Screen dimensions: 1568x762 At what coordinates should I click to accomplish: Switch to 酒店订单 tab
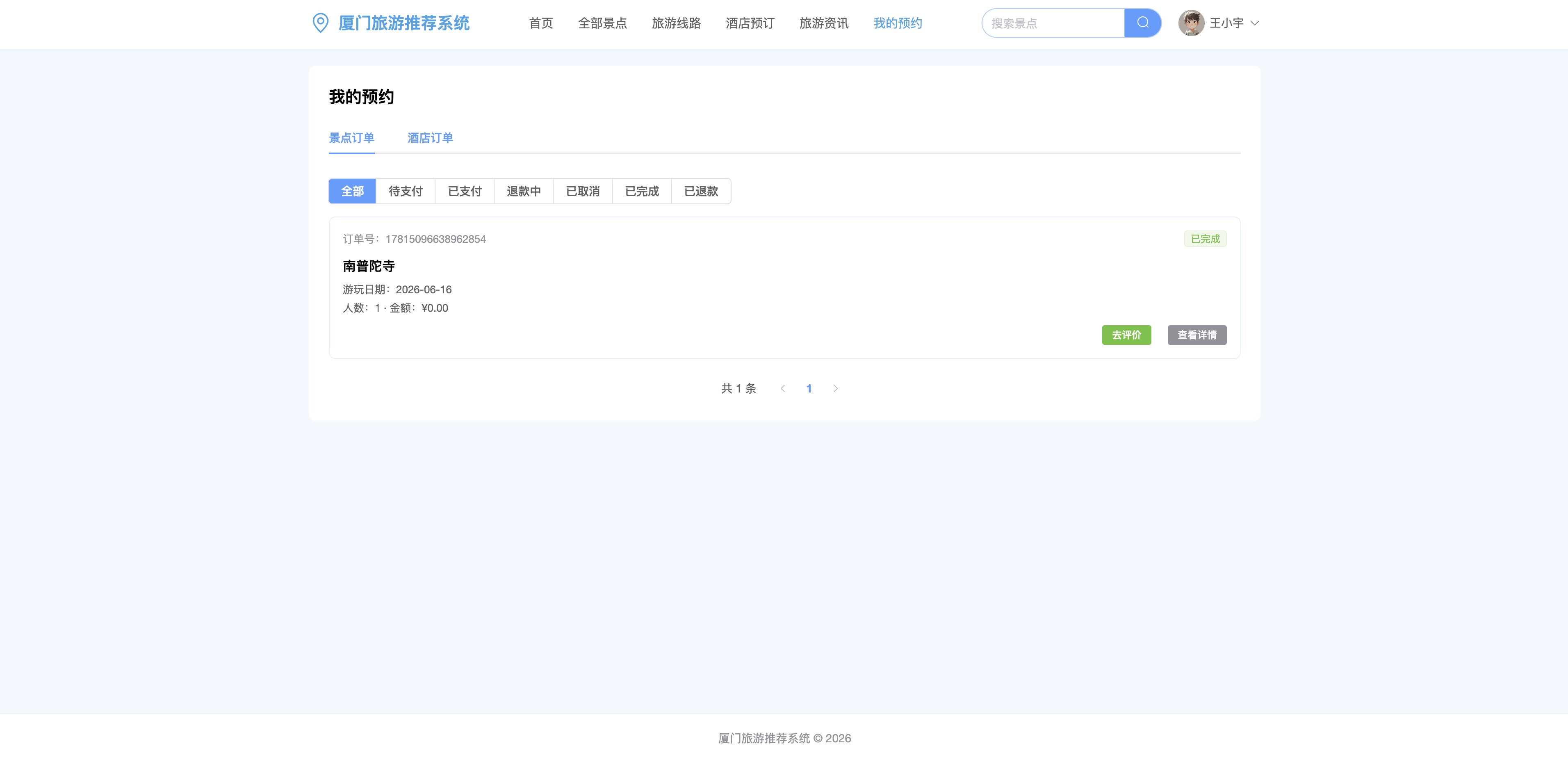(430, 137)
